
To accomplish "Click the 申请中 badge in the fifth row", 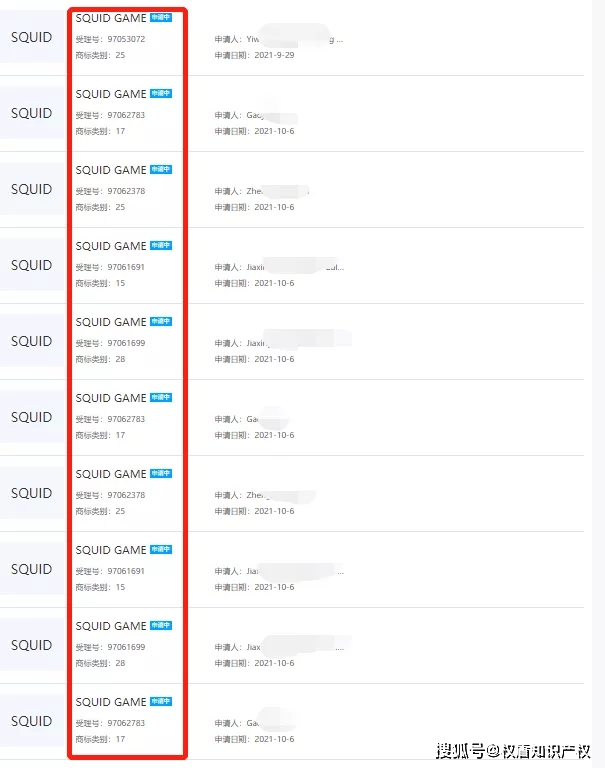I will [161, 322].
